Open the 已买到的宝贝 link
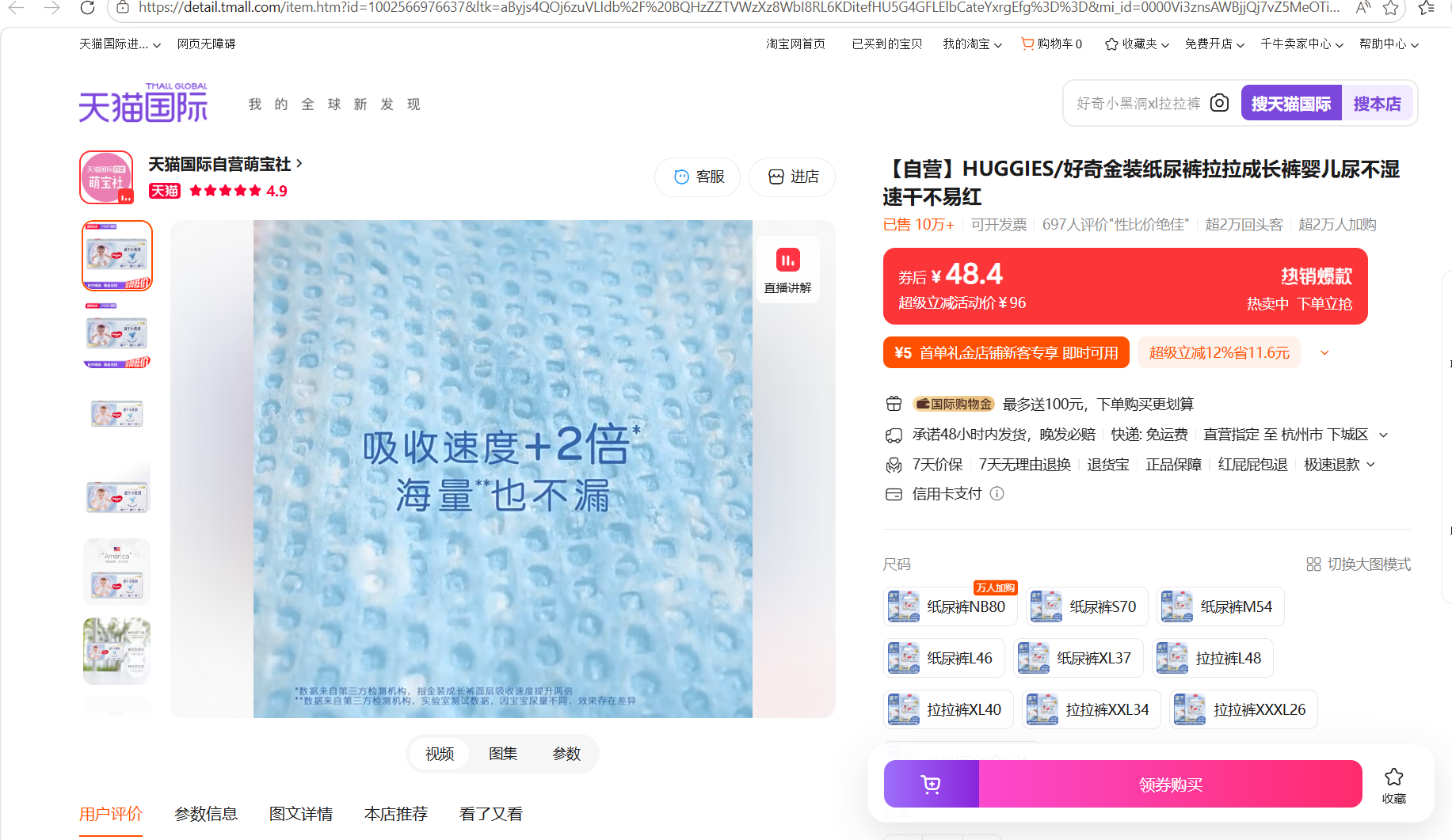 [x=887, y=44]
